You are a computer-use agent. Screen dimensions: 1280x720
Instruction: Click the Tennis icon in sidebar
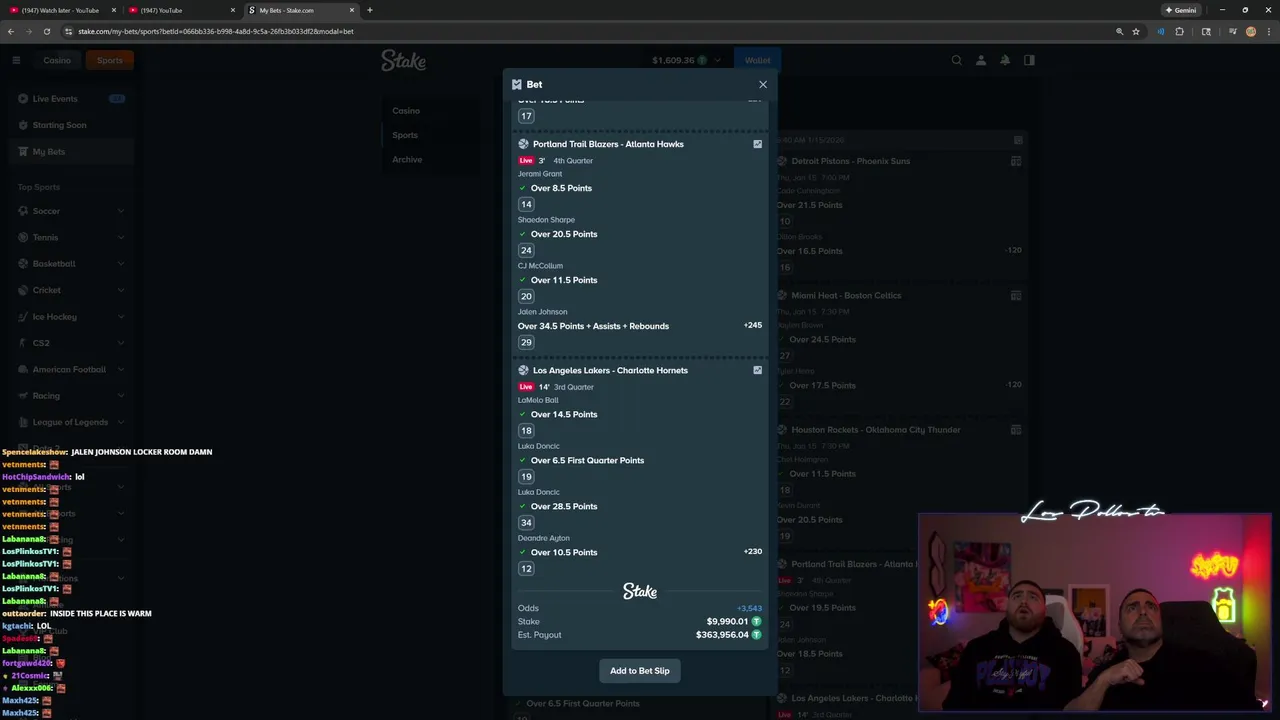point(23,237)
